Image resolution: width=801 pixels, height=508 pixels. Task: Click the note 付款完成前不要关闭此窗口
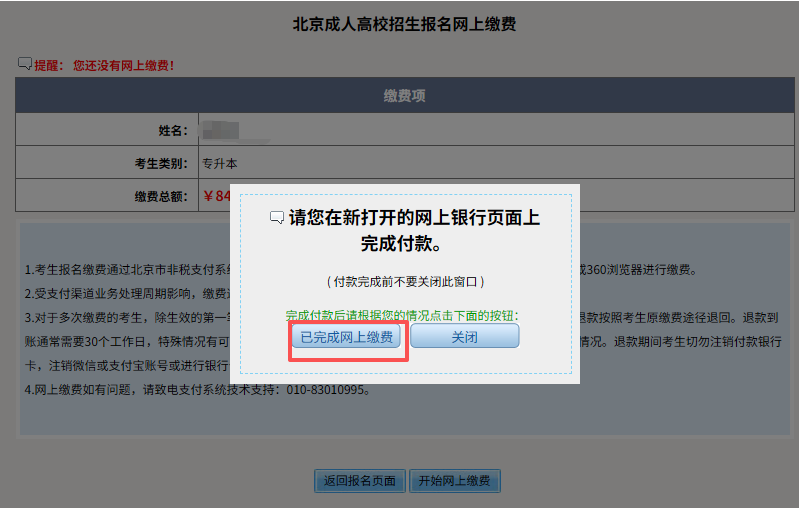405,283
